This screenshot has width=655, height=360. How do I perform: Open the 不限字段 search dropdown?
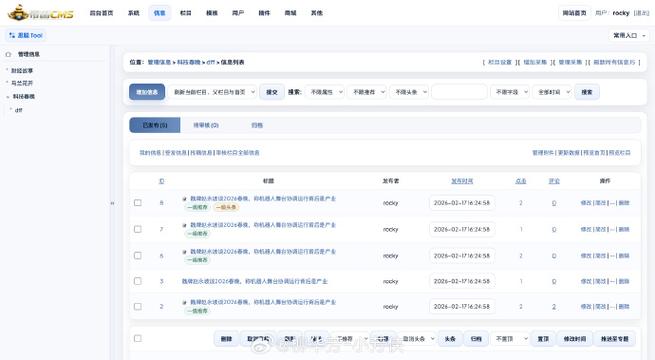click(x=510, y=92)
